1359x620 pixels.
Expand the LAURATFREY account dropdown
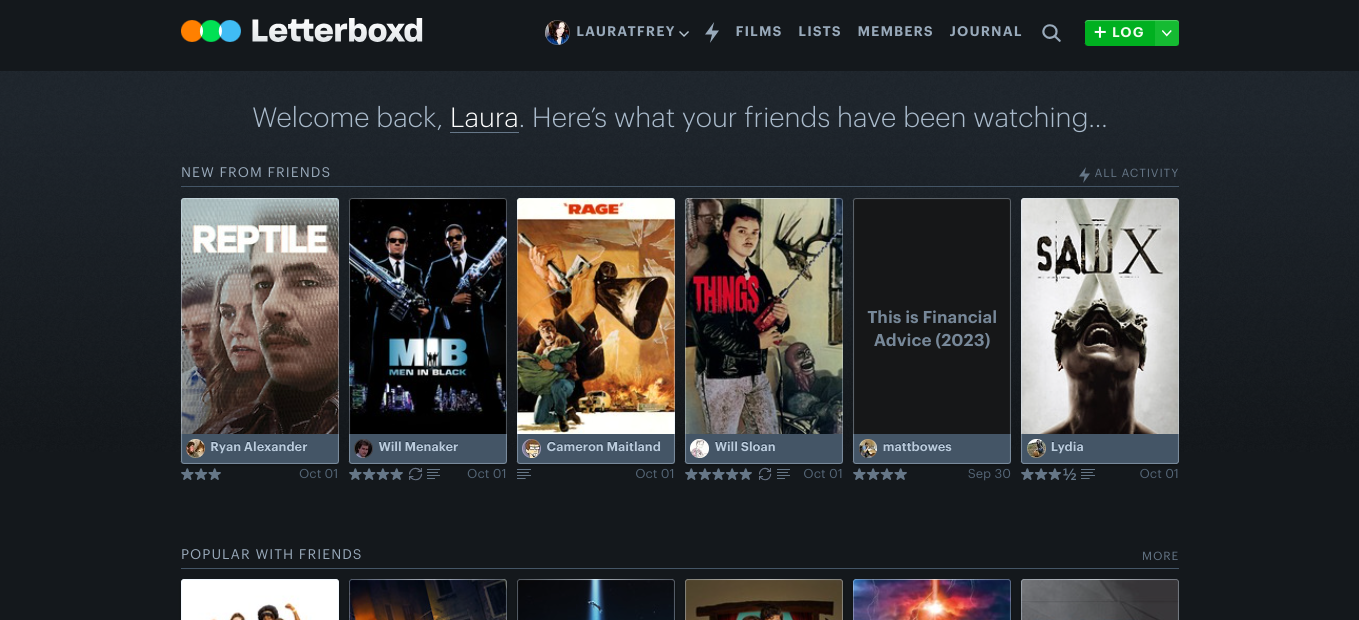pyautogui.click(x=684, y=33)
